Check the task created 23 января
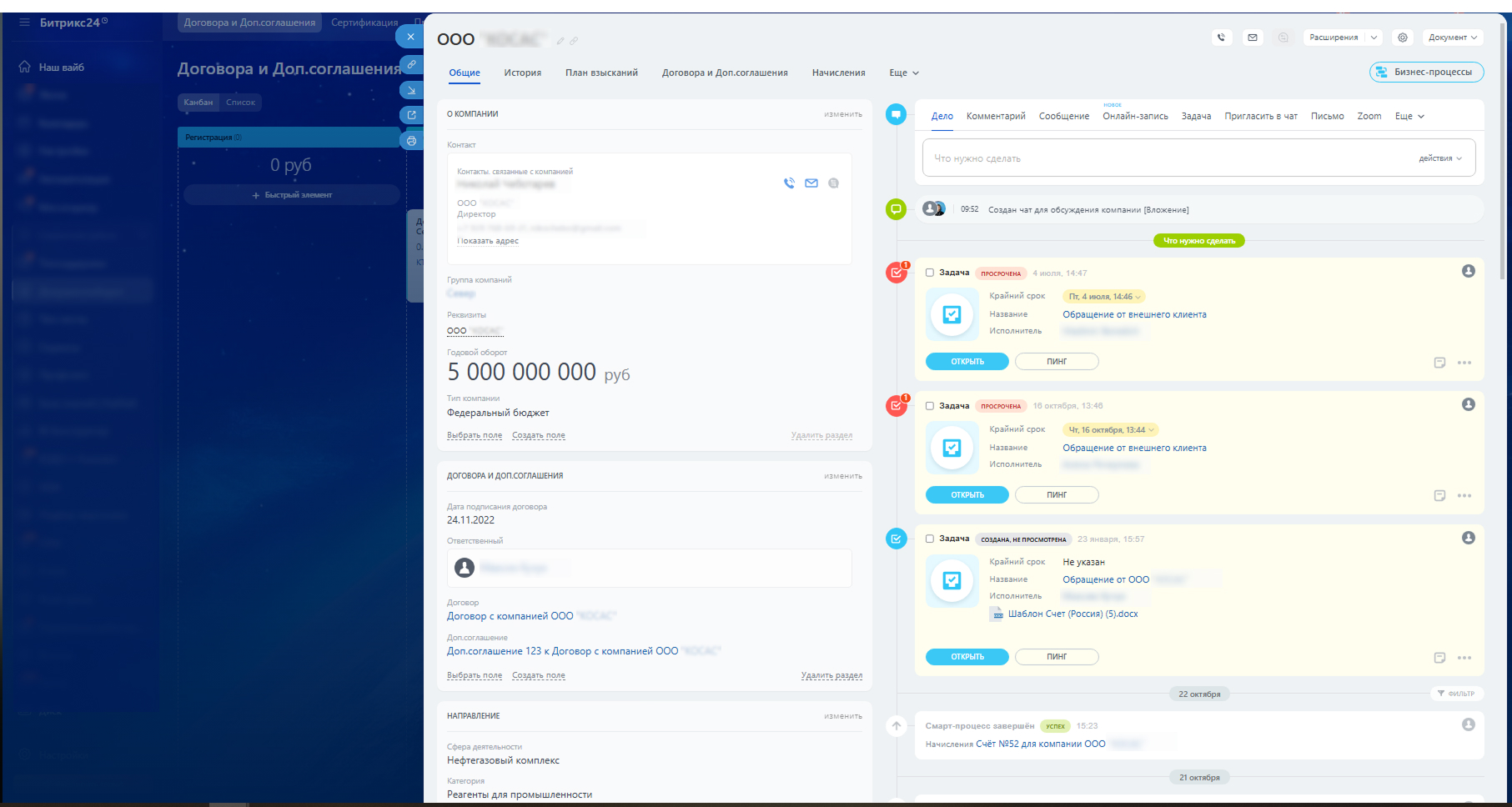 point(930,539)
